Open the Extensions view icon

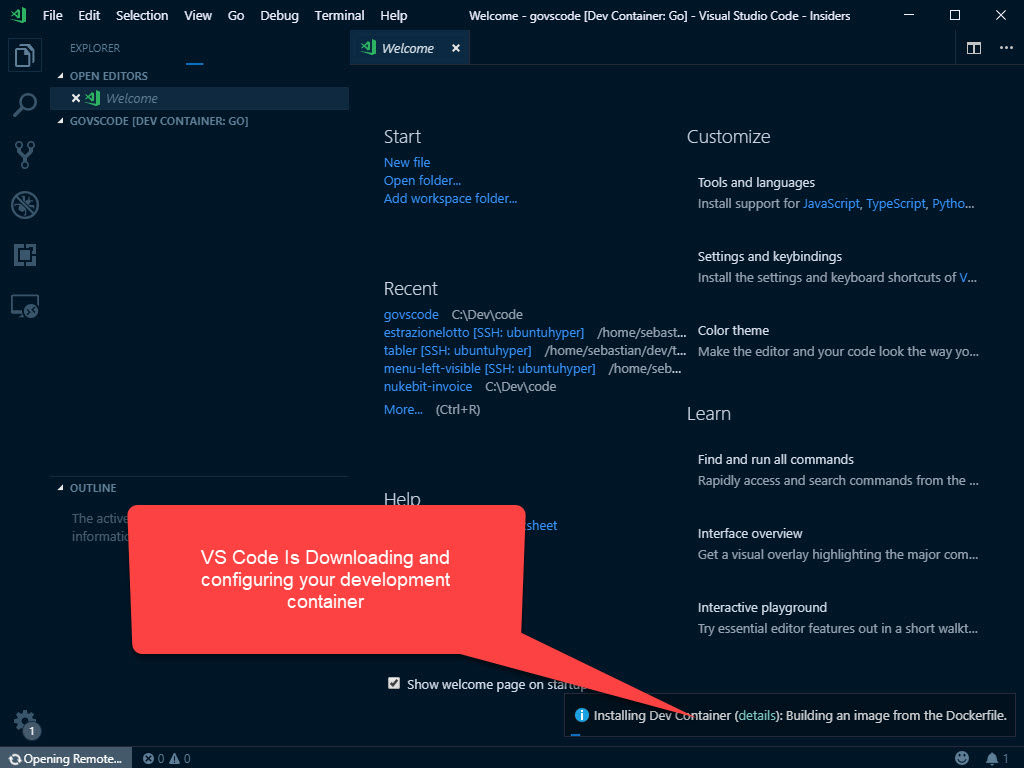point(24,255)
